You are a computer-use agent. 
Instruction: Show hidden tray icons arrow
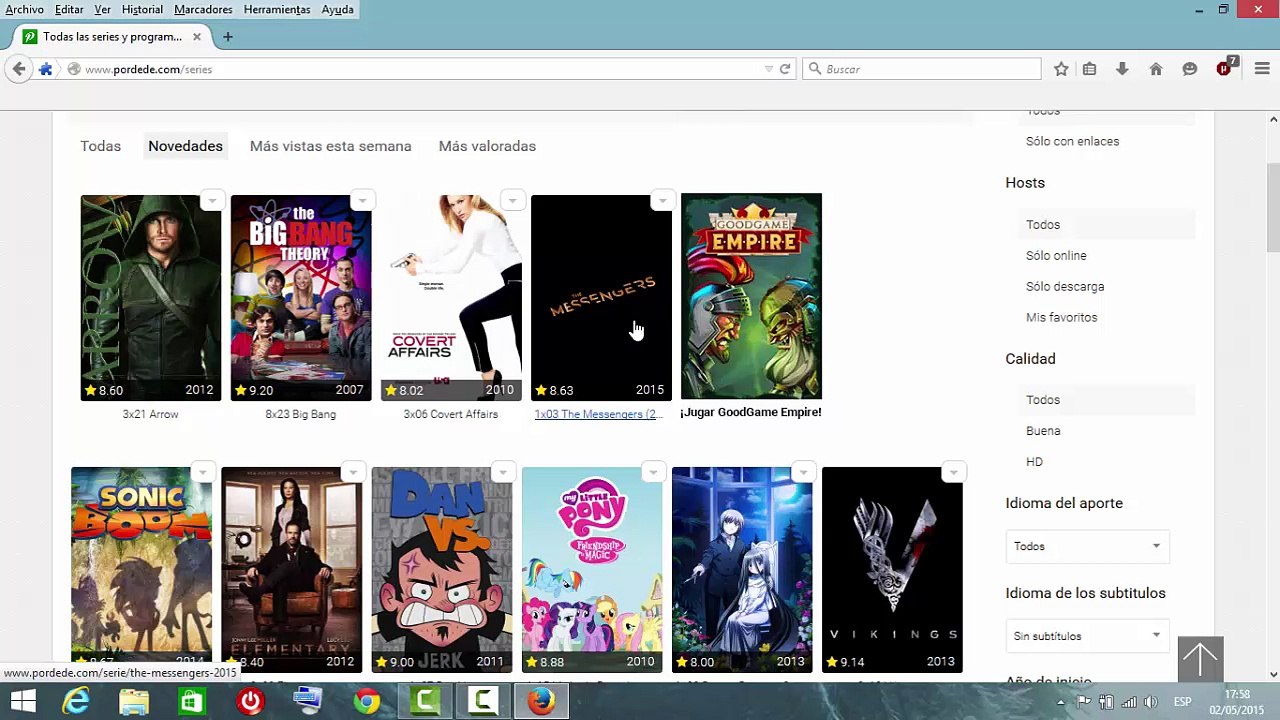click(1061, 702)
